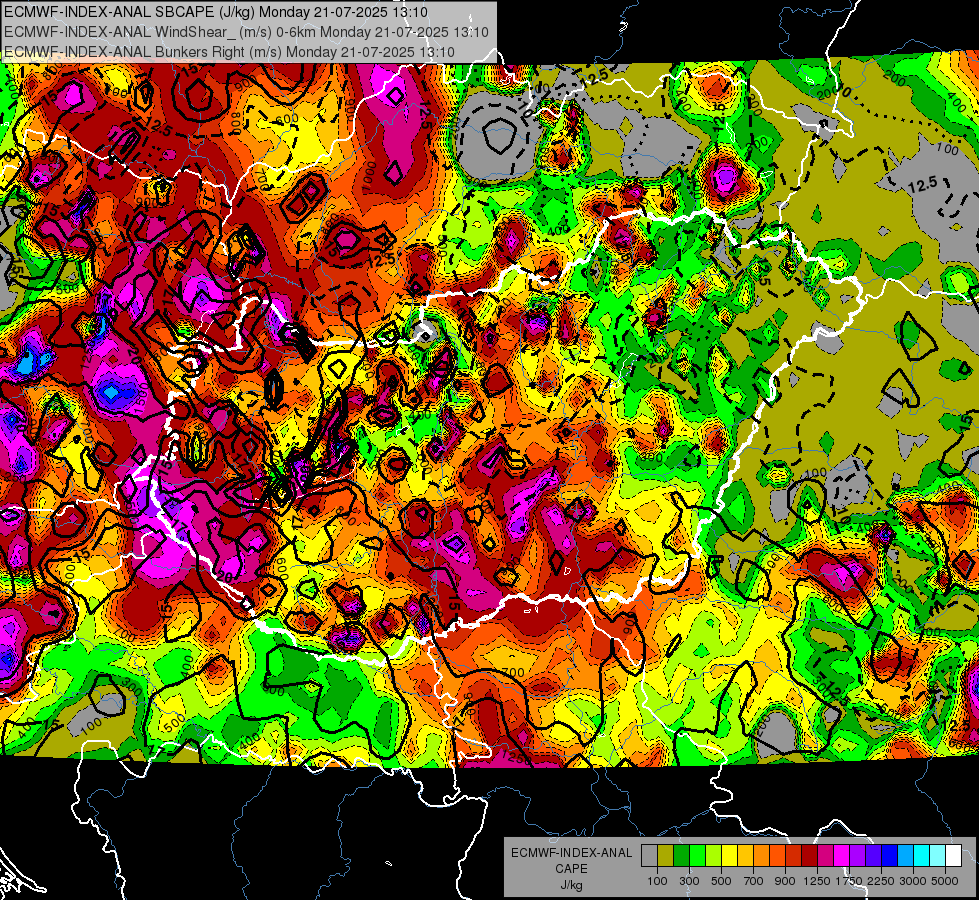Click the legend value 3000
The height and width of the screenshot is (900, 979).
(x=912, y=881)
